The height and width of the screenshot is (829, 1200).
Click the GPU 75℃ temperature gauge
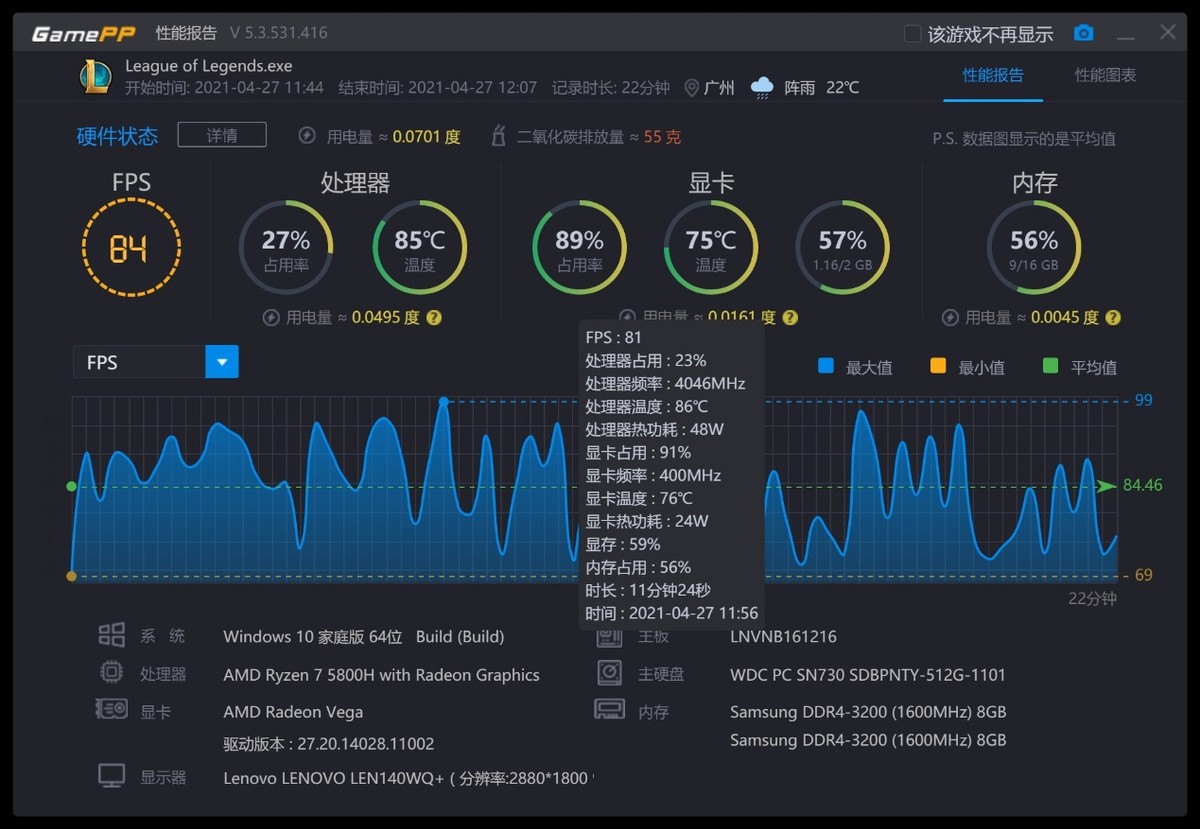coord(711,248)
